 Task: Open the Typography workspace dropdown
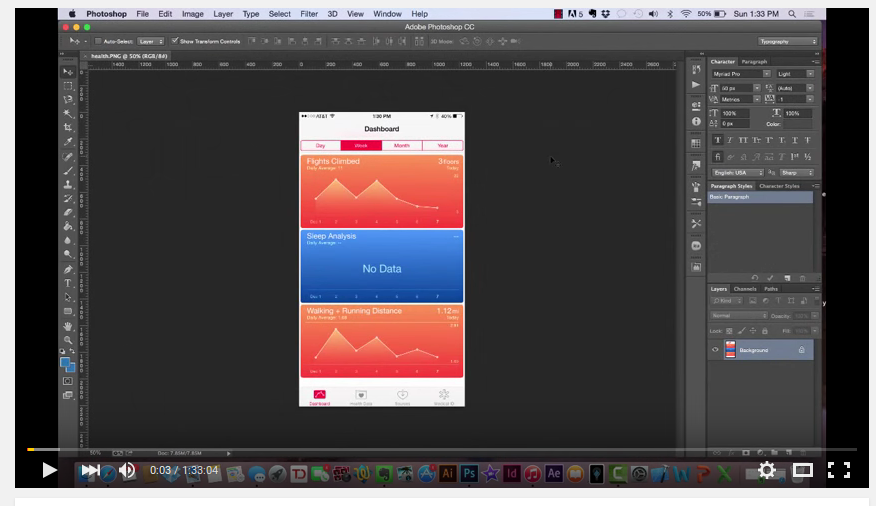pos(787,41)
